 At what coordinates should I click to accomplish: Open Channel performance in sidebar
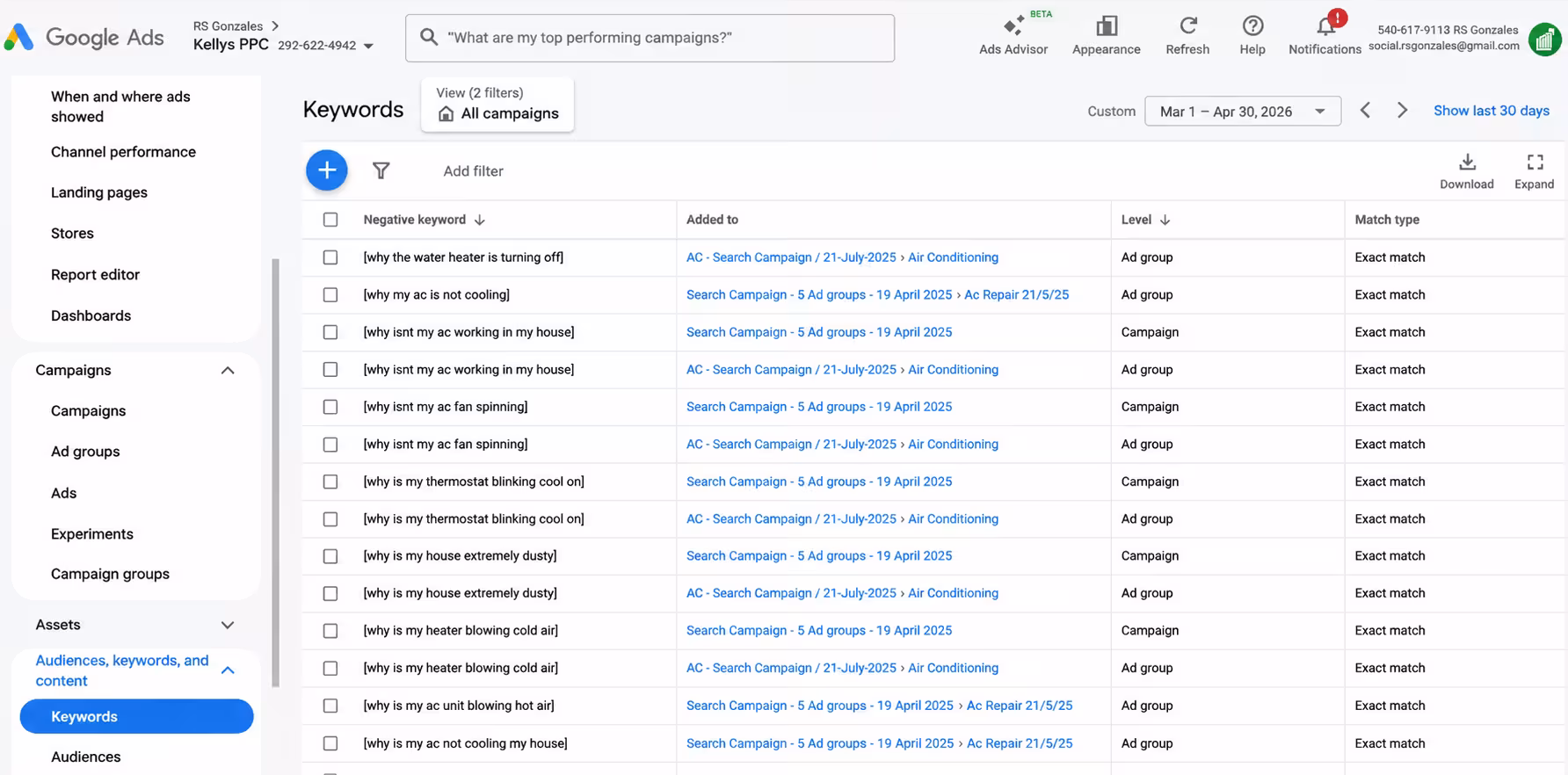(x=123, y=152)
